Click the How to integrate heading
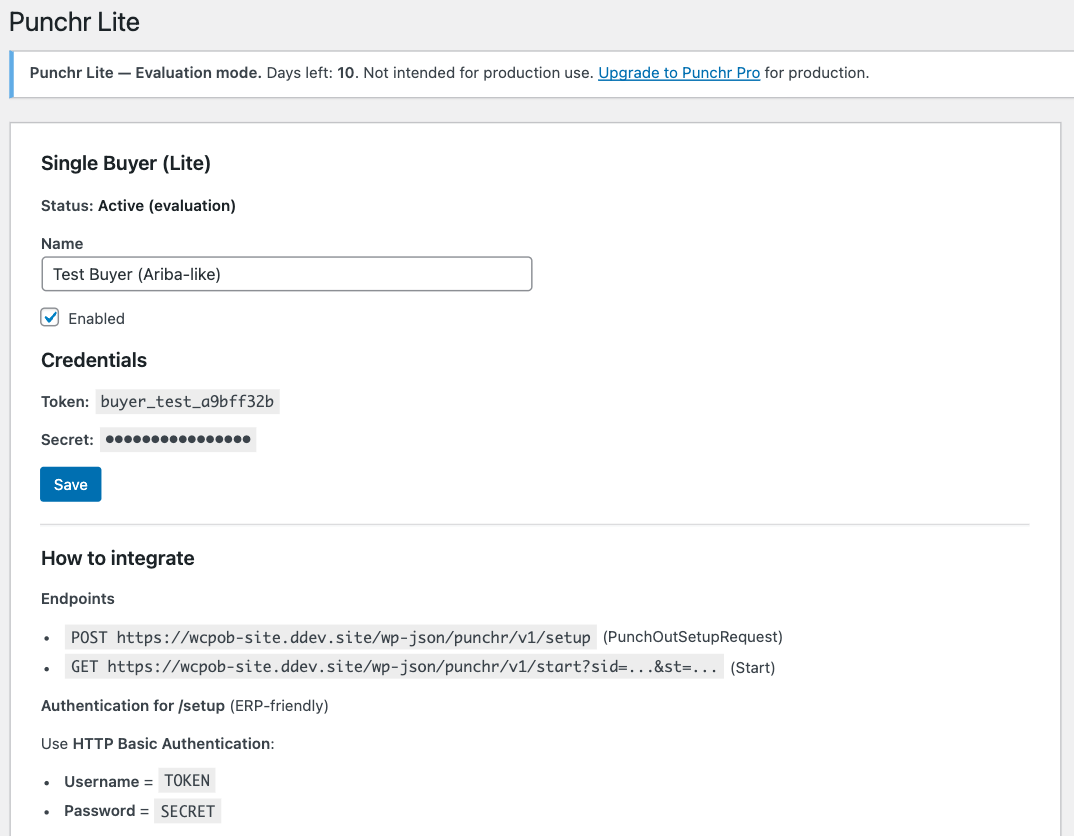 118,559
